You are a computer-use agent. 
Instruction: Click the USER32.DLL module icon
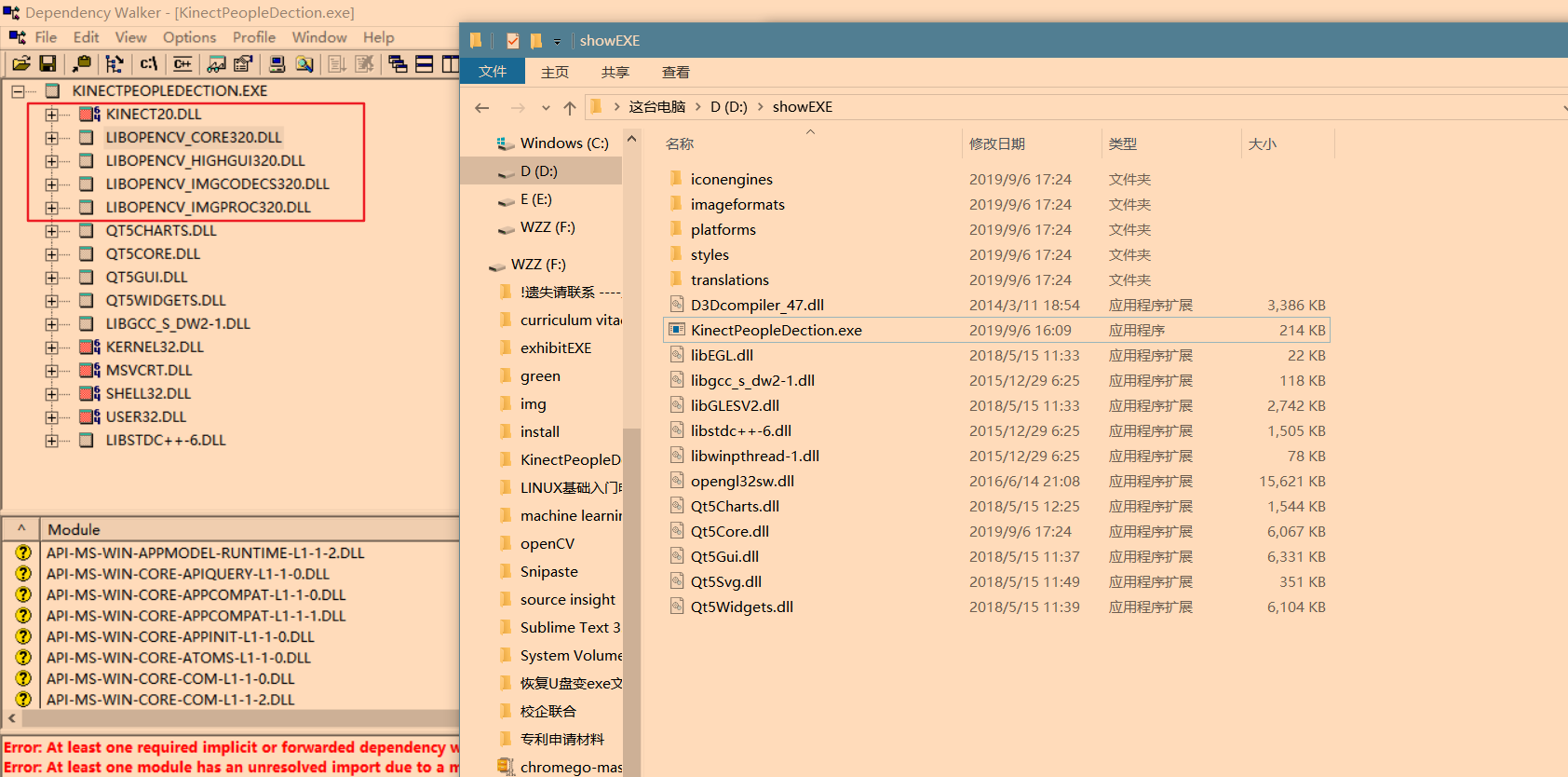click(89, 416)
